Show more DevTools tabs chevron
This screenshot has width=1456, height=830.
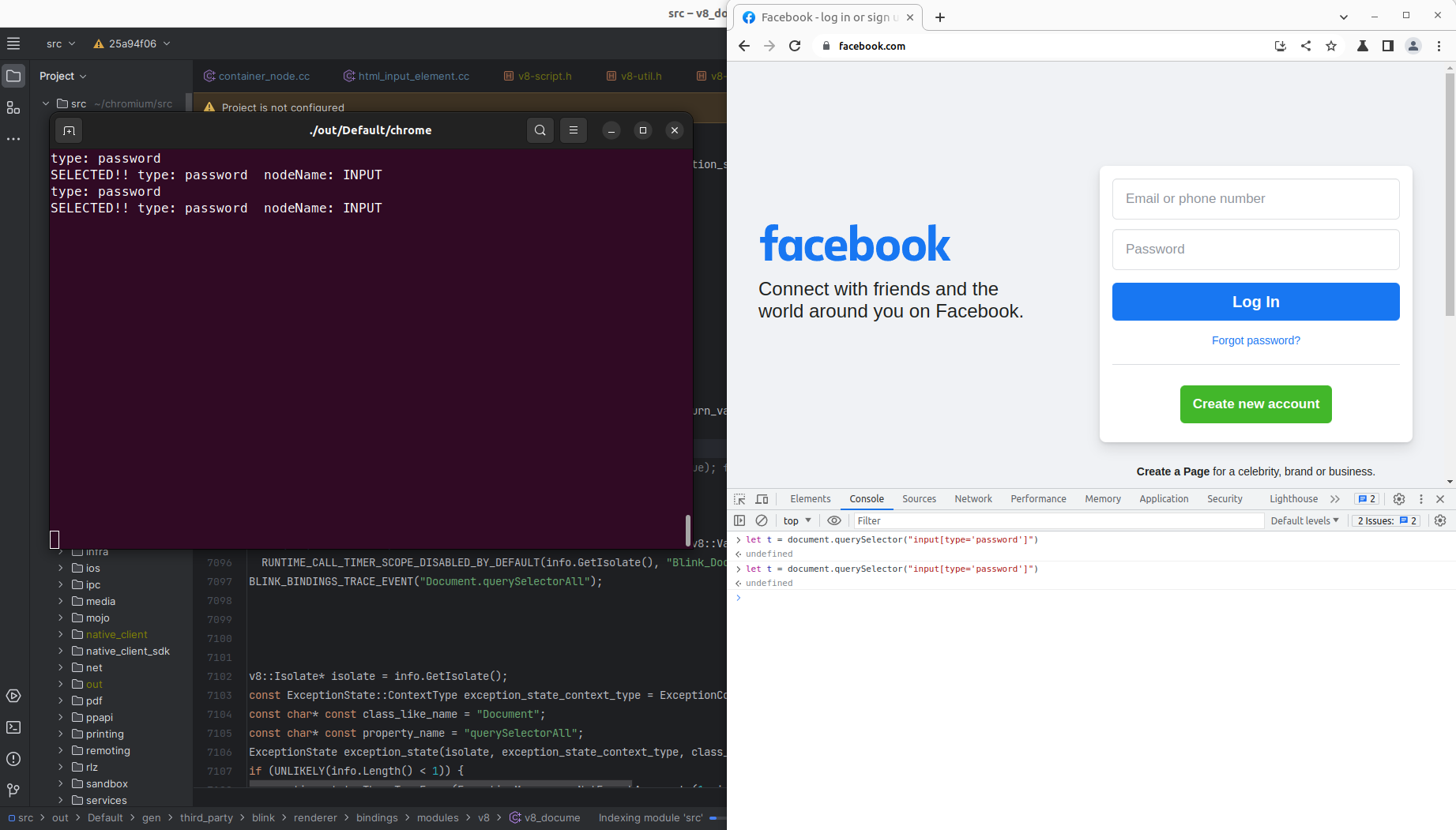click(1335, 499)
